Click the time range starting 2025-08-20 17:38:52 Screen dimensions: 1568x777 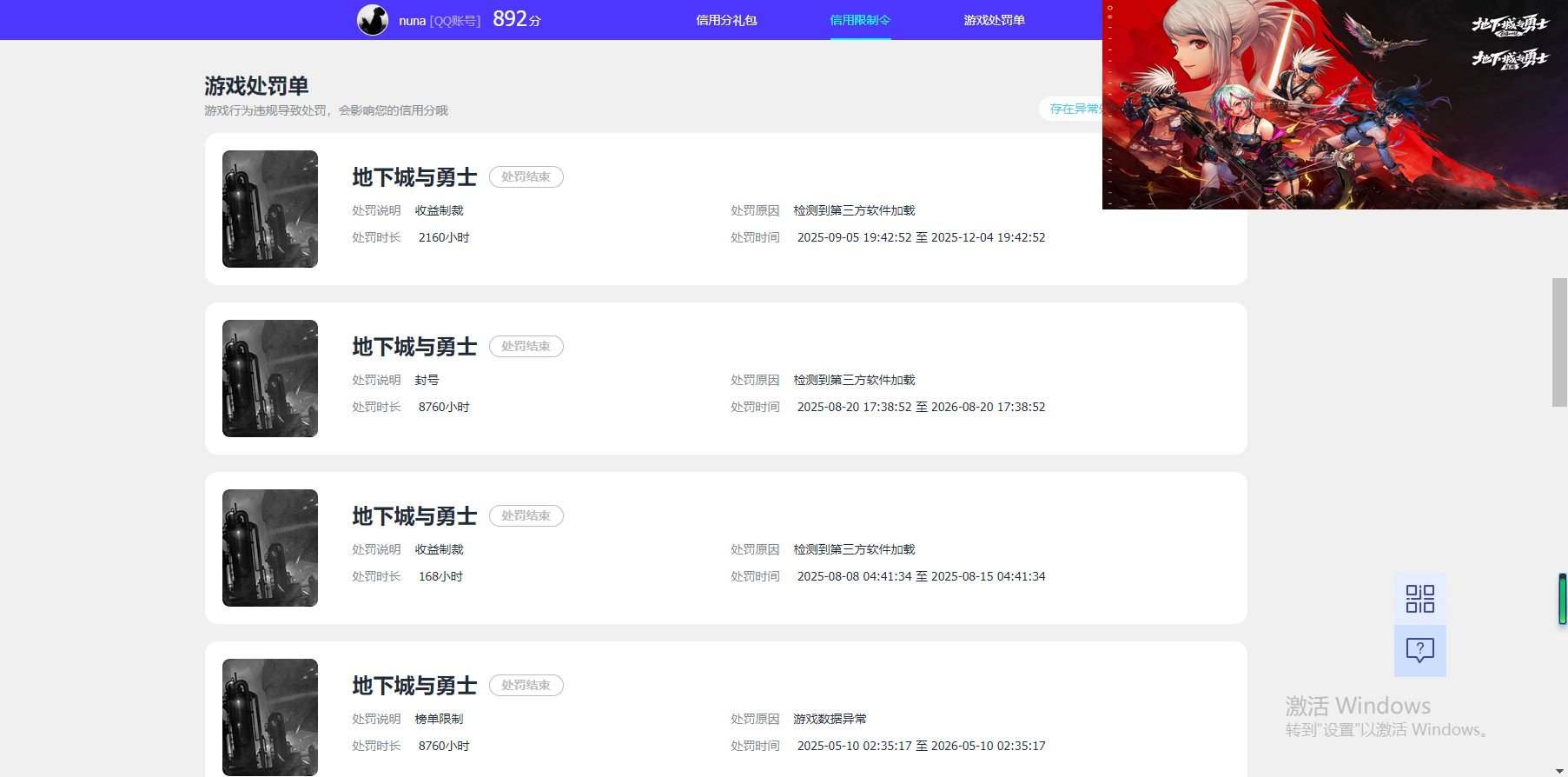(x=921, y=407)
